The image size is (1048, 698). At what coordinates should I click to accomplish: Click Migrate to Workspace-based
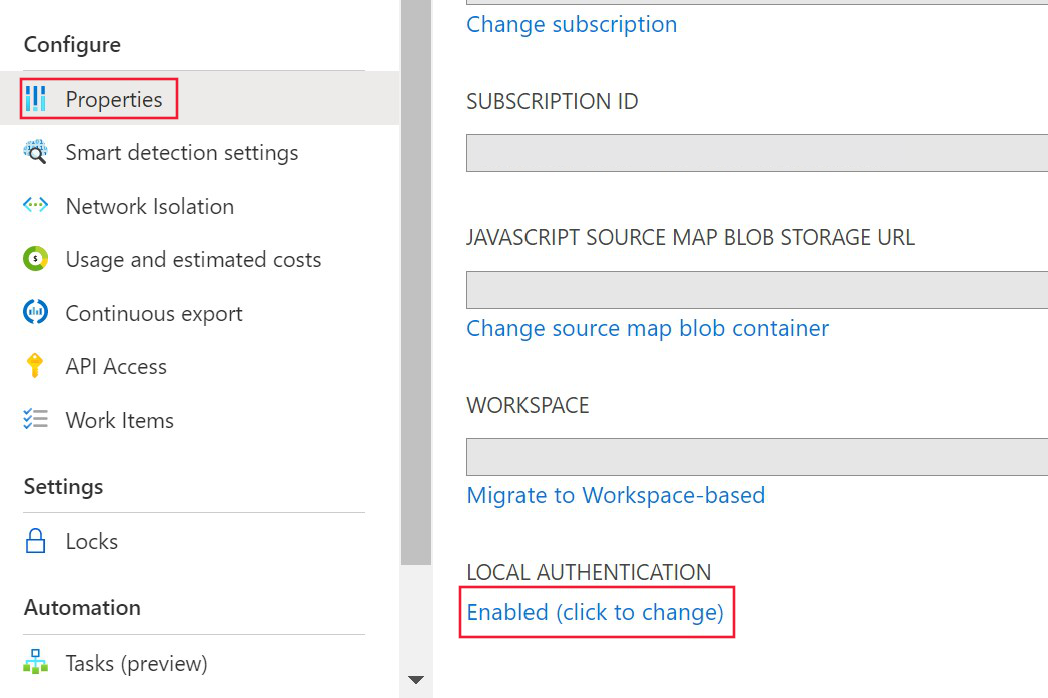pyautogui.click(x=615, y=495)
